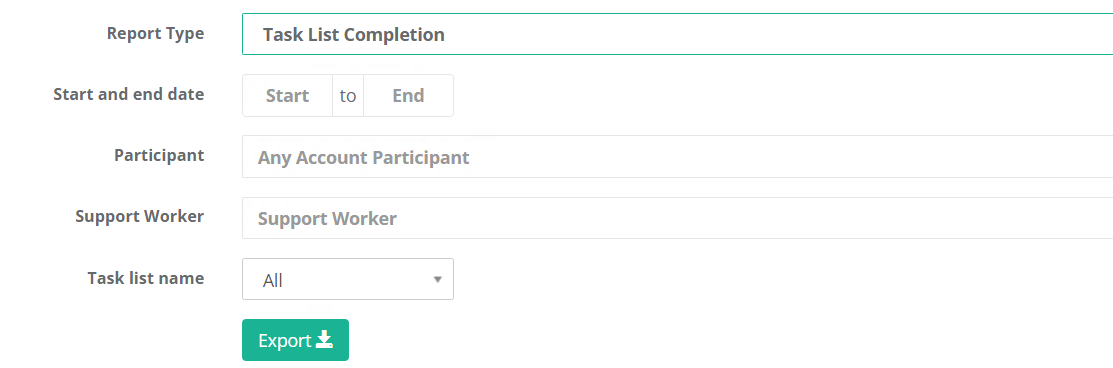Click the 'Export' word on green button

pyautogui.click(x=285, y=340)
